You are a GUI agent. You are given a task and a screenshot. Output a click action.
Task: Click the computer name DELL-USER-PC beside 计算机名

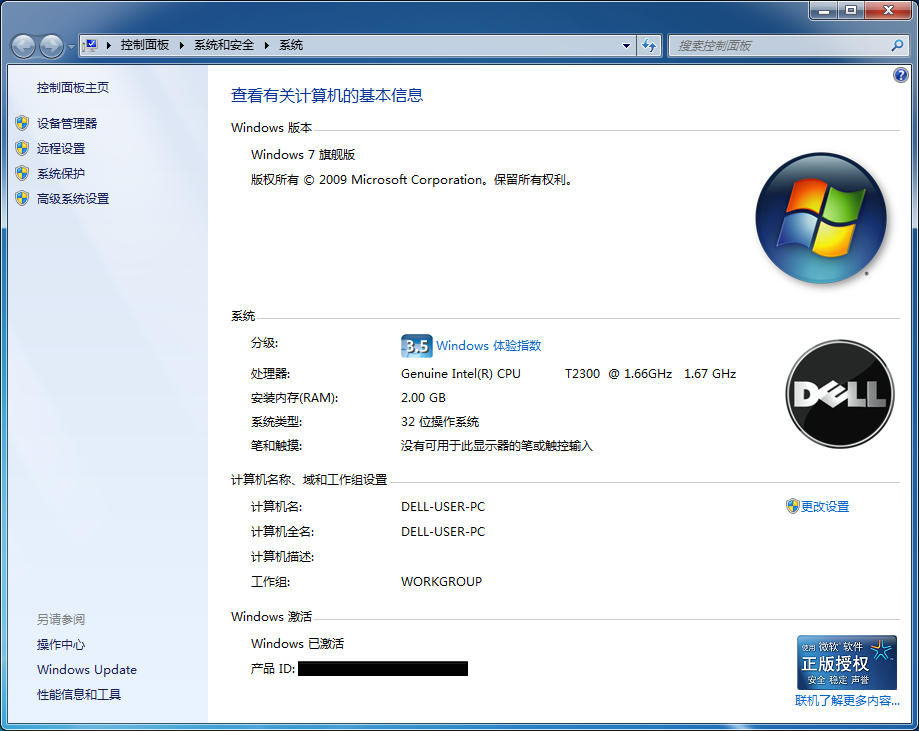coord(443,506)
